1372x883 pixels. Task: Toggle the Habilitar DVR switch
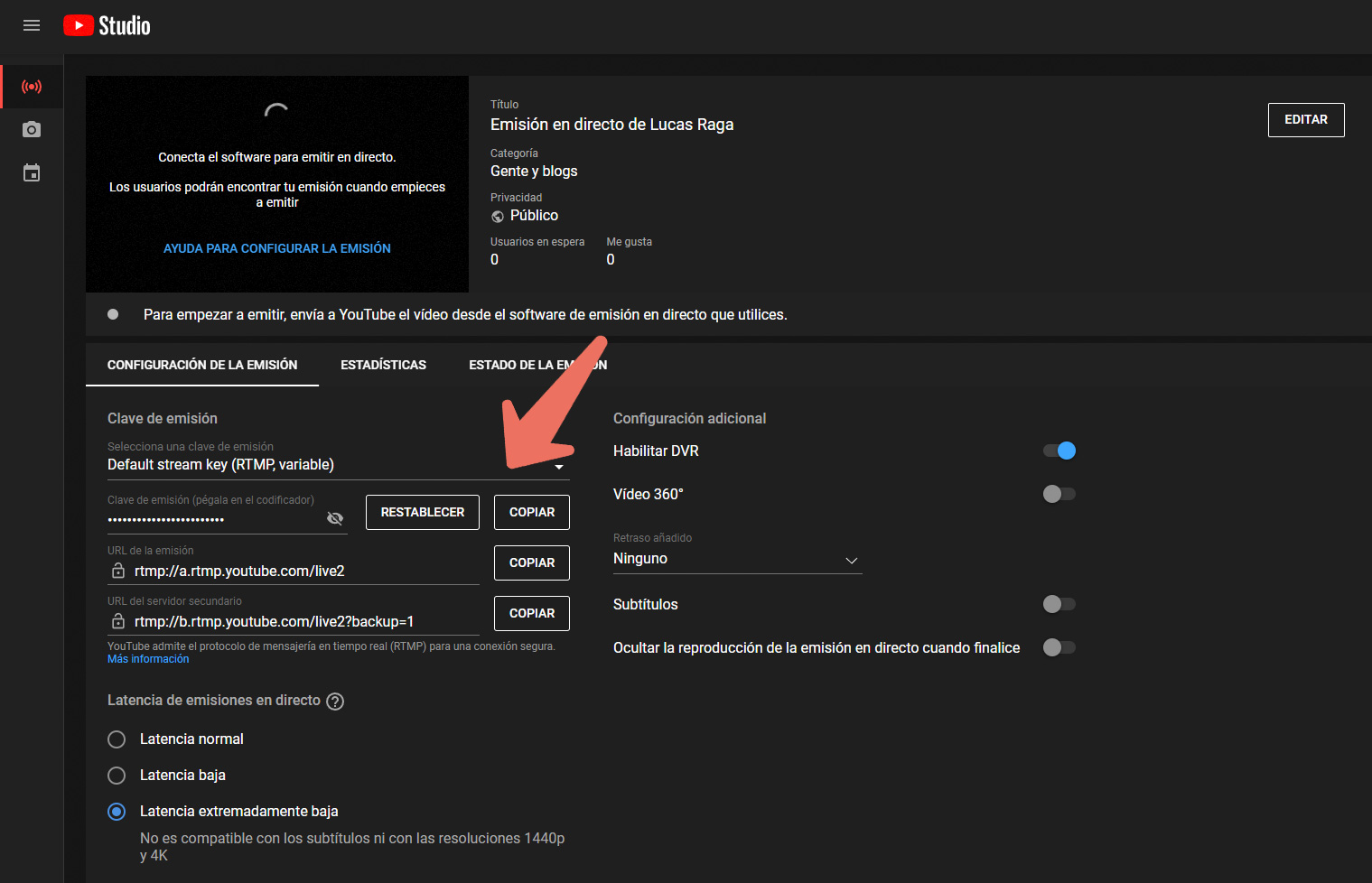coord(1059,451)
